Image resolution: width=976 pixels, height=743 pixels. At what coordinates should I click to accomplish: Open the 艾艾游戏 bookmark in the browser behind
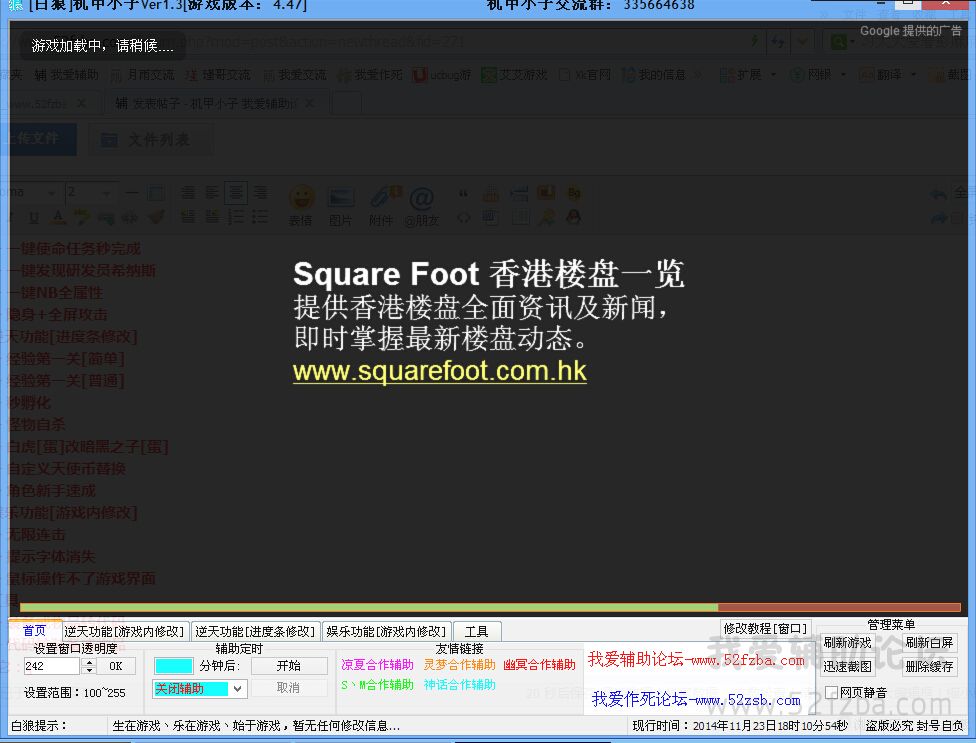515,75
